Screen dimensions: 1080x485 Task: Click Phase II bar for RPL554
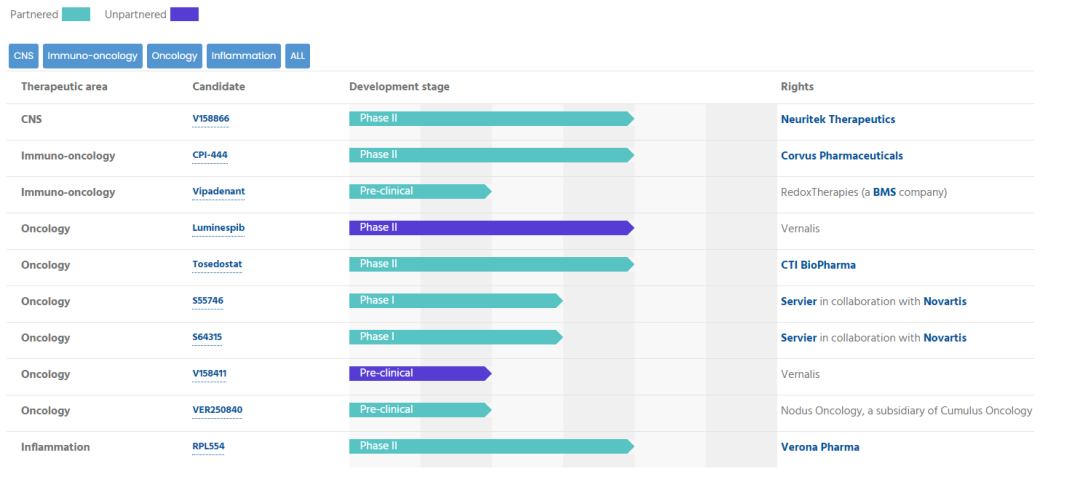coord(491,446)
